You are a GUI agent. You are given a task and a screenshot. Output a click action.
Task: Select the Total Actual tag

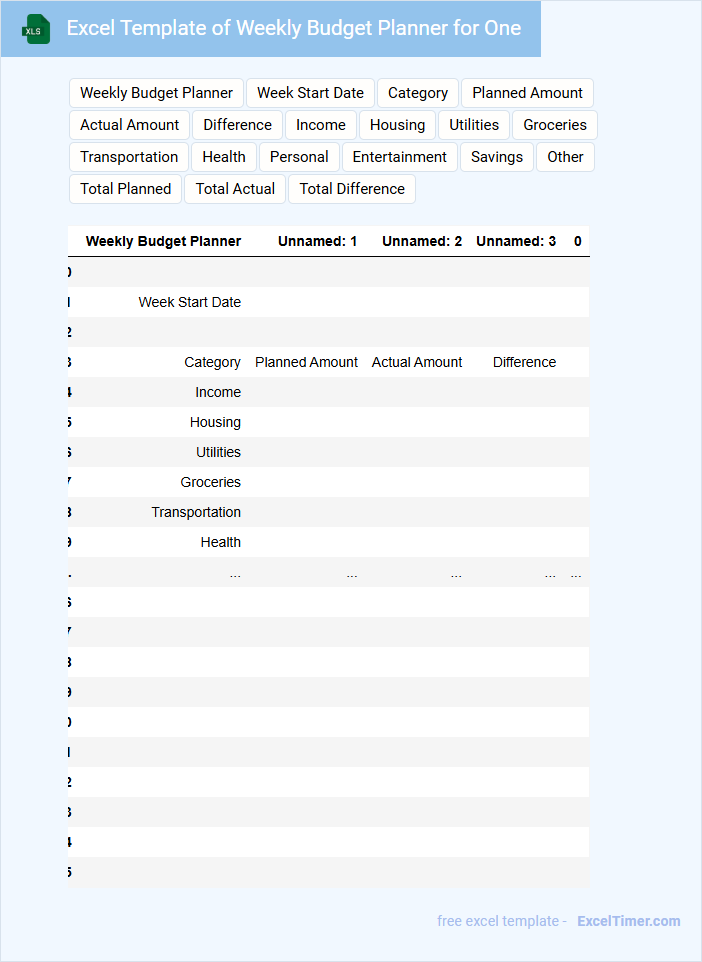[235, 189]
